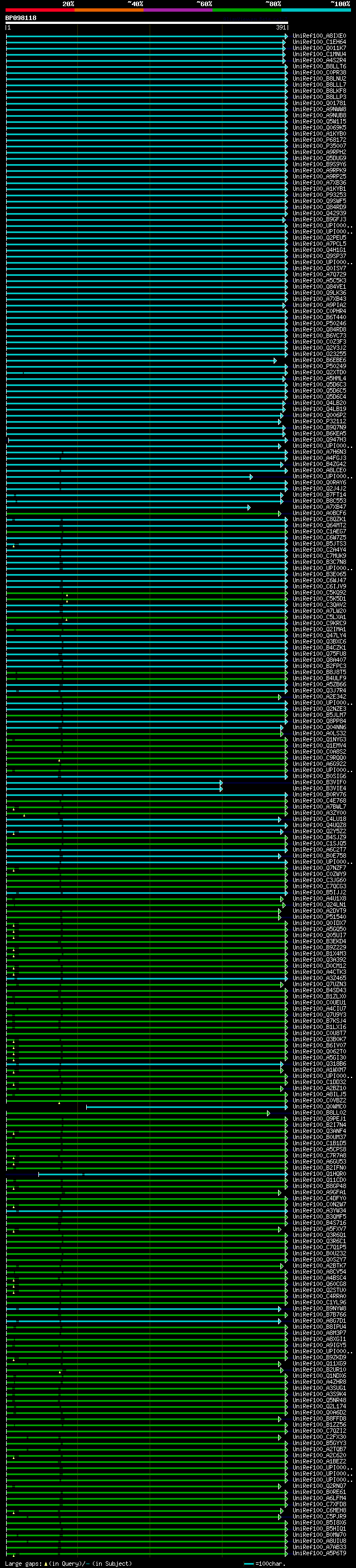The width and height of the screenshot is (356, 1568).
Task: Select label UniRef100_P35007
Action: [319, 146]
